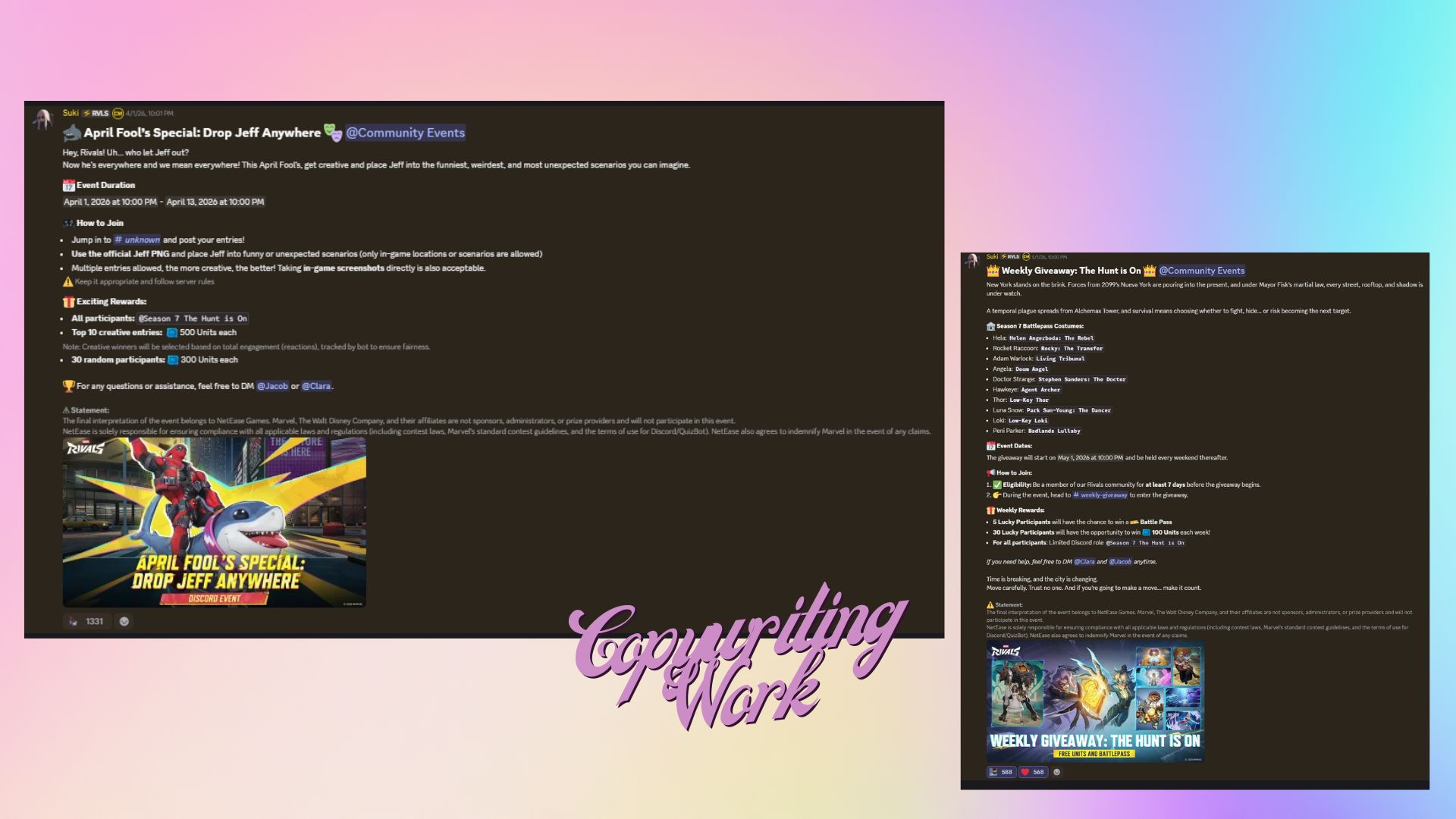
Task: Click the heading Weekly Giveaway: The Hunt is On
Action: click(x=1071, y=271)
